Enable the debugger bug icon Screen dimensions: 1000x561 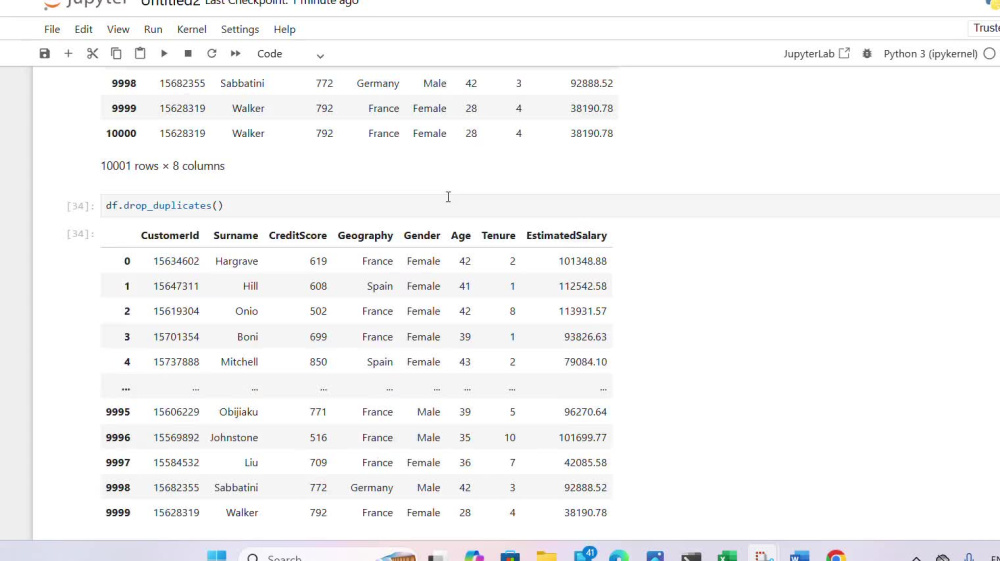click(867, 54)
